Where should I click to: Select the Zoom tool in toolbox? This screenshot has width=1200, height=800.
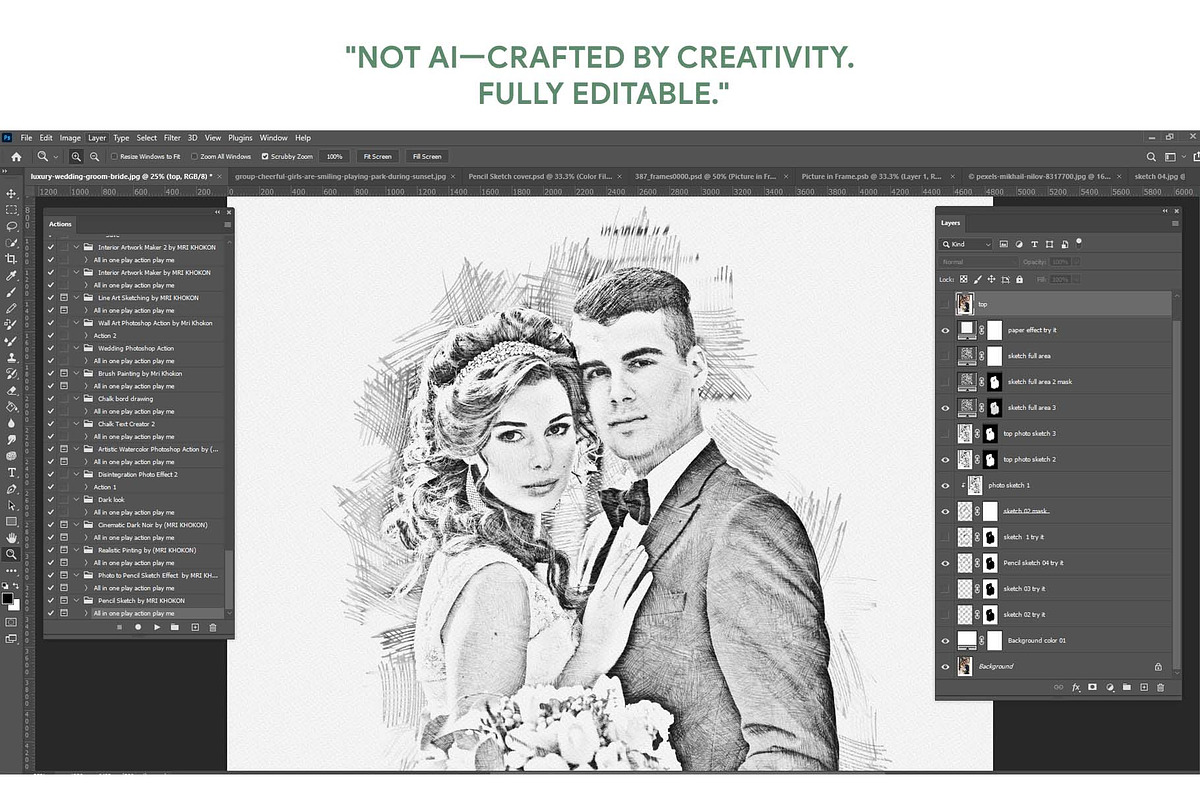tap(12, 554)
